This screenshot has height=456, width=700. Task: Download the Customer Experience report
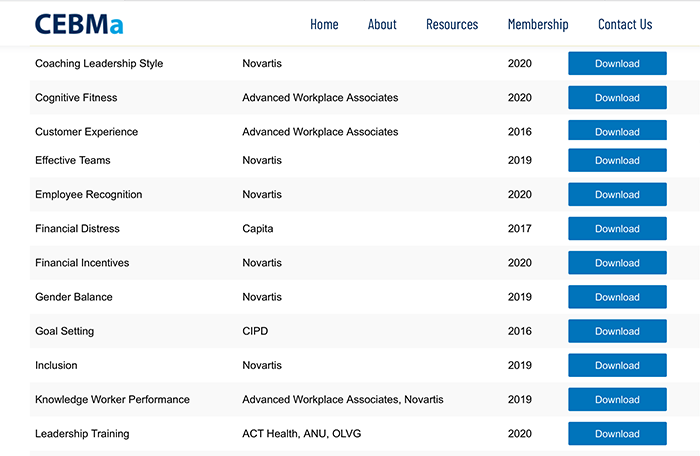[x=617, y=130]
